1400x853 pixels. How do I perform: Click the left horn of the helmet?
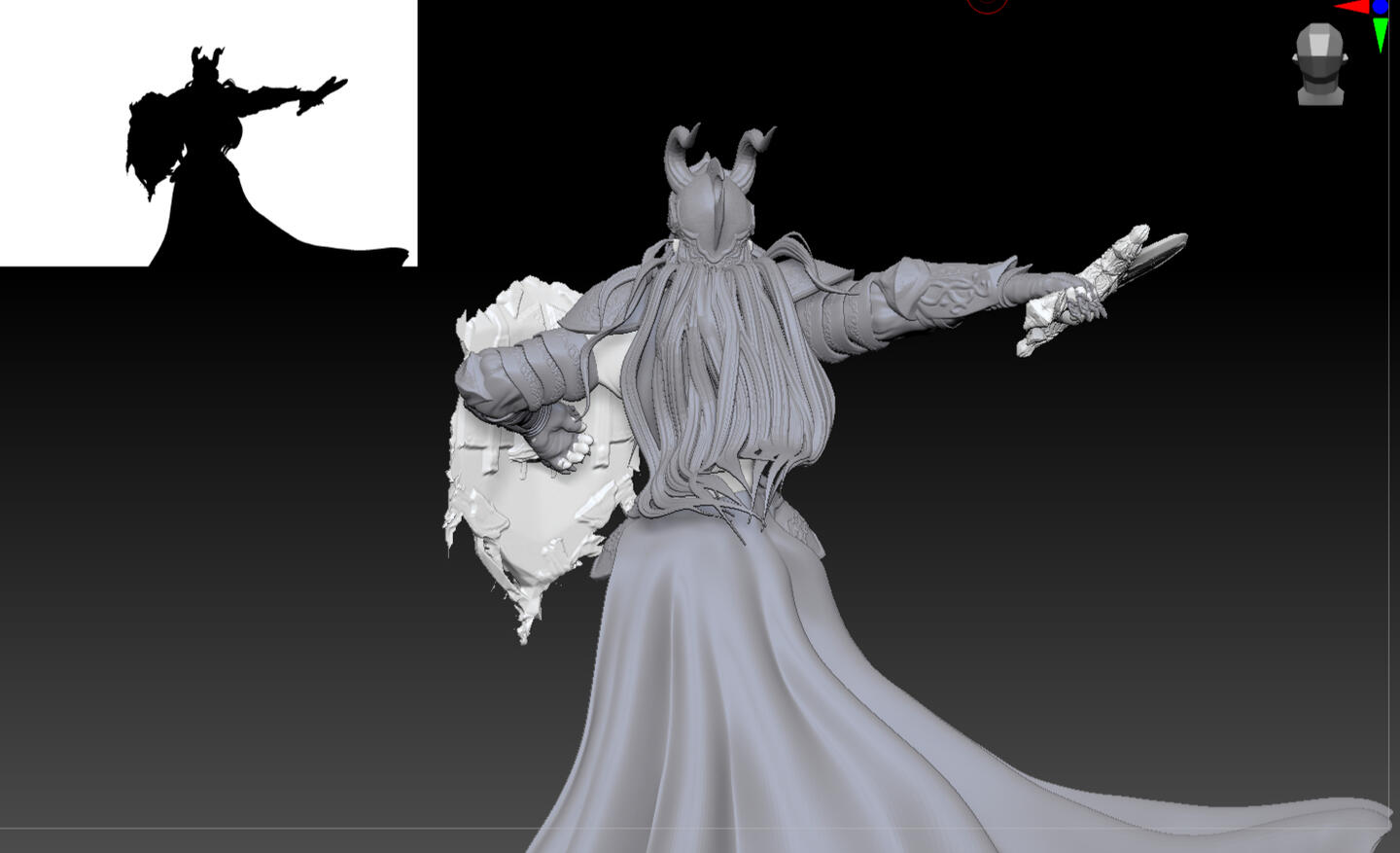681,148
